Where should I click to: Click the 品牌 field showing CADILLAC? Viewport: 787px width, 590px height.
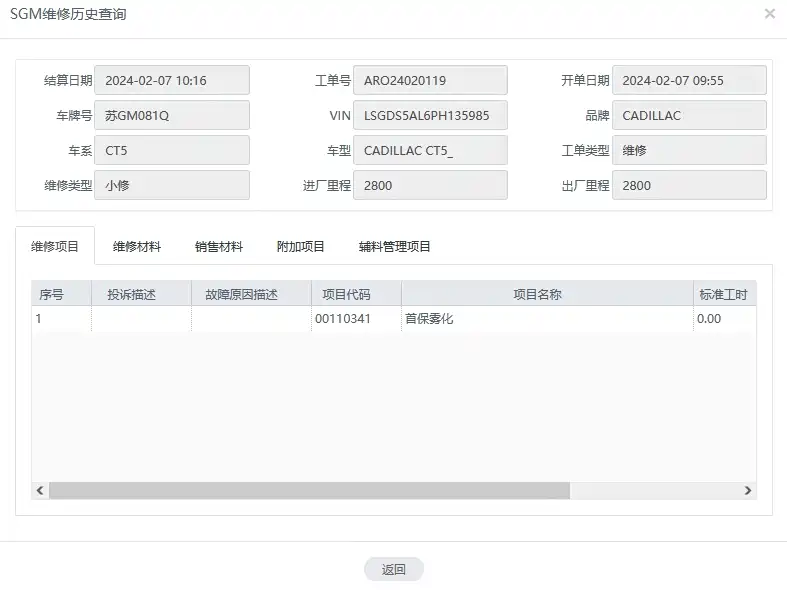click(689, 115)
